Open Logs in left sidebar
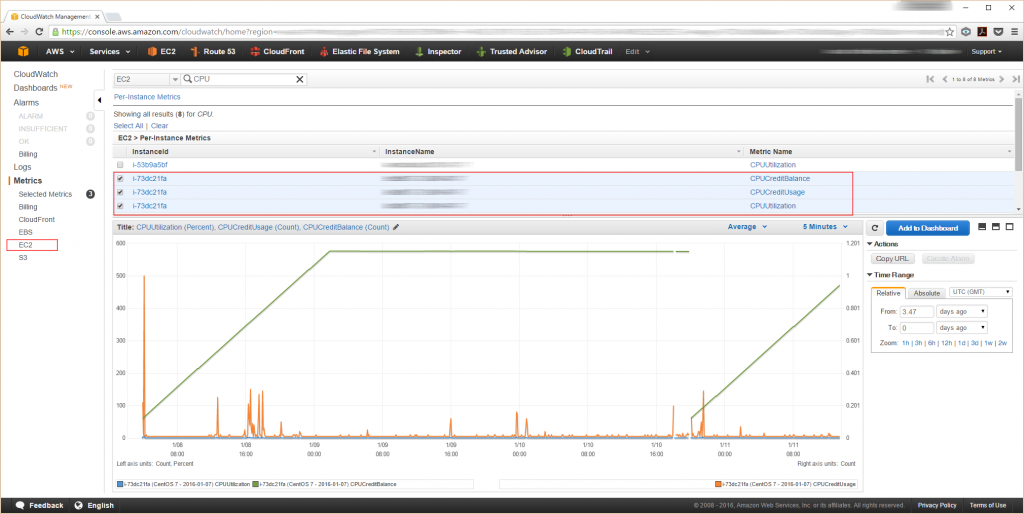The height and width of the screenshot is (514, 1024). 22,167
